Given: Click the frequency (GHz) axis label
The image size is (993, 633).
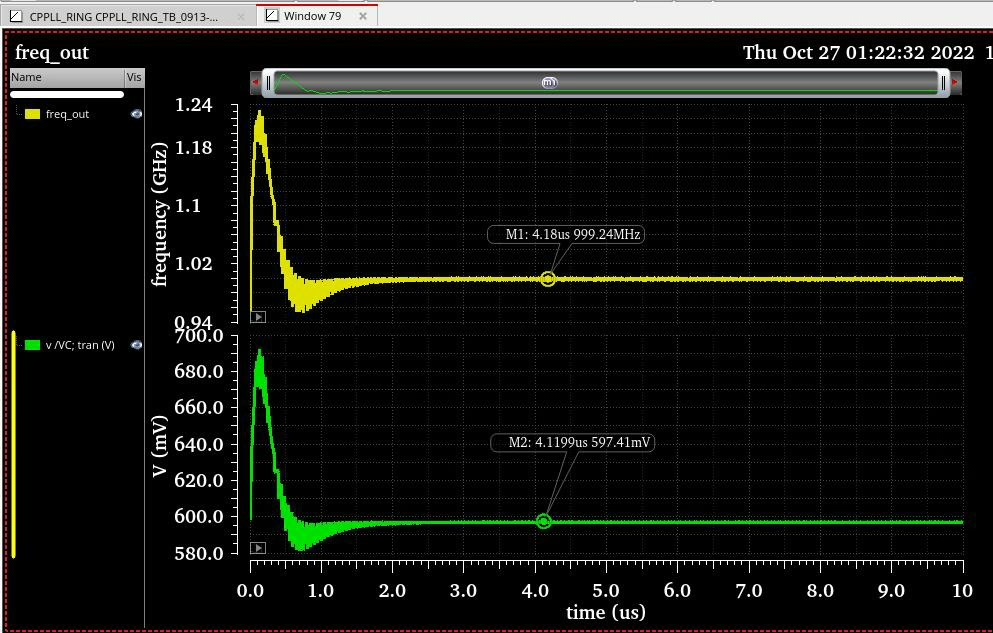Looking at the screenshot, I should 160,214.
